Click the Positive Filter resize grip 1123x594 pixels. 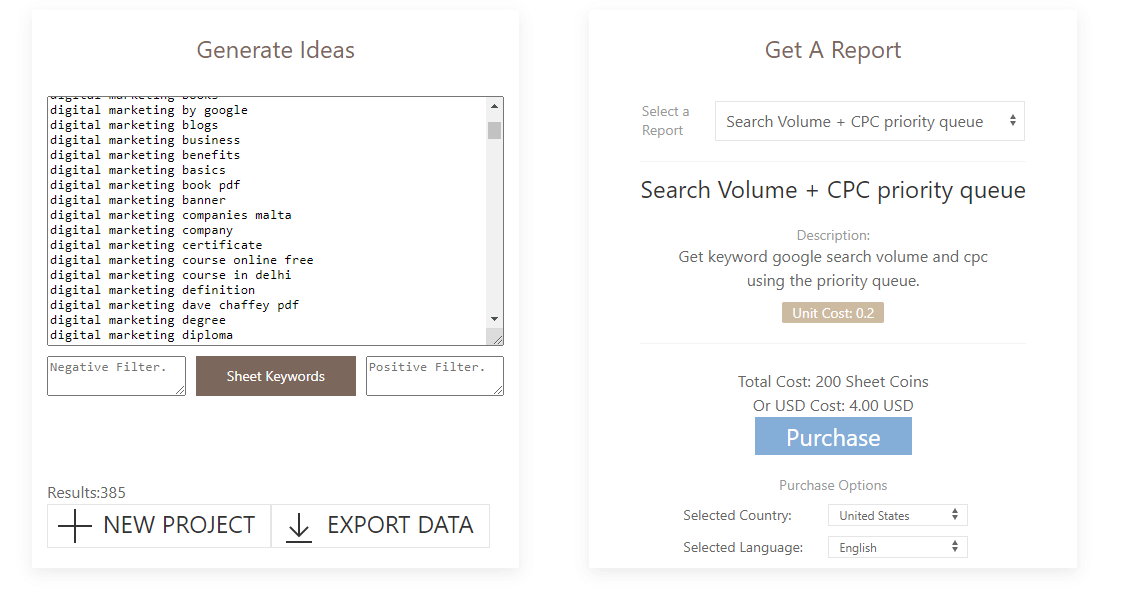(498, 390)
